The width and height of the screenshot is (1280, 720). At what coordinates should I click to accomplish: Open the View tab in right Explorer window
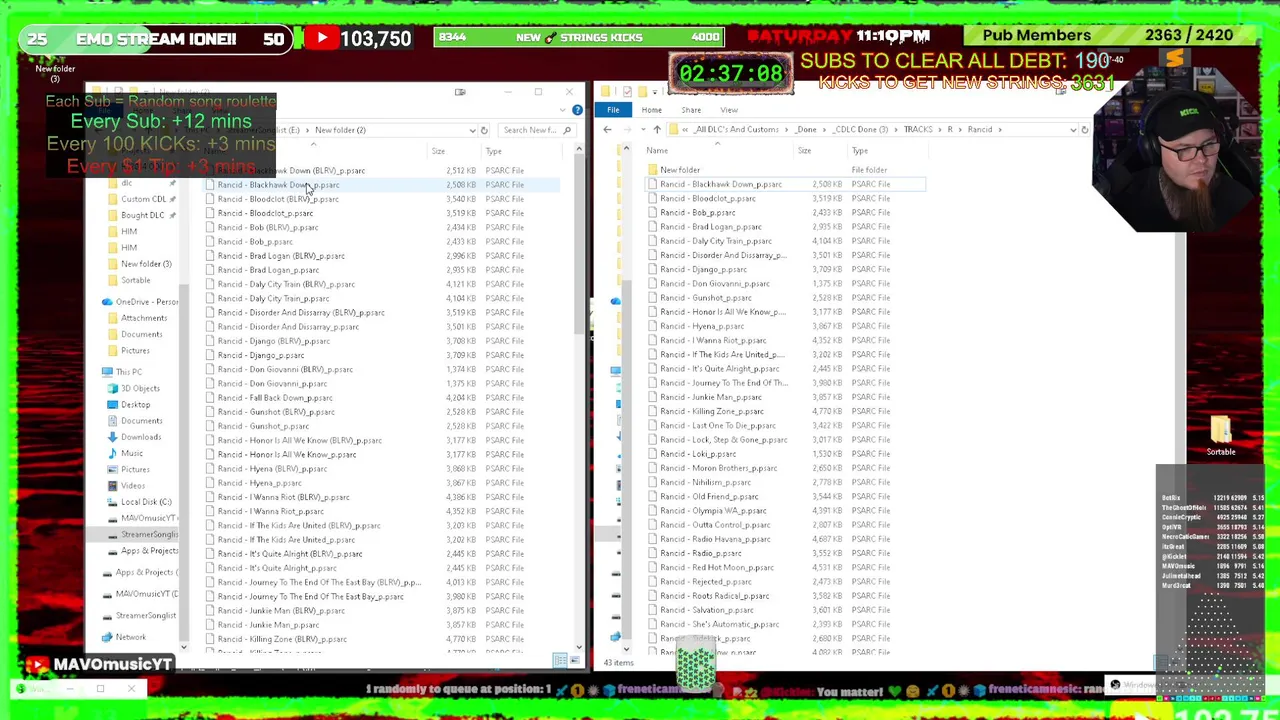click(729, 110)
